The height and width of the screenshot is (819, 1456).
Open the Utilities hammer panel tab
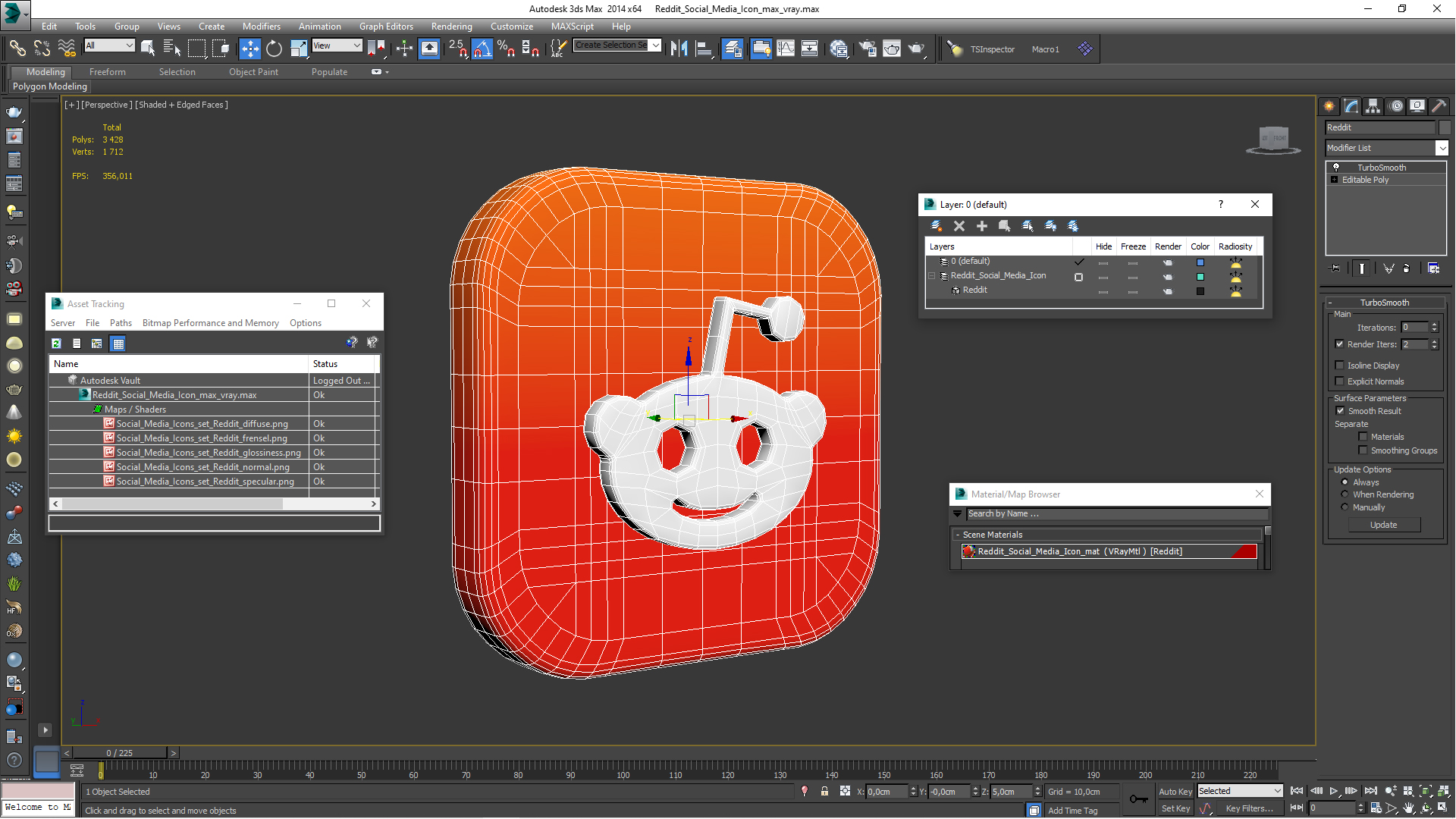pyautogui.click(x=1439, y=106)
